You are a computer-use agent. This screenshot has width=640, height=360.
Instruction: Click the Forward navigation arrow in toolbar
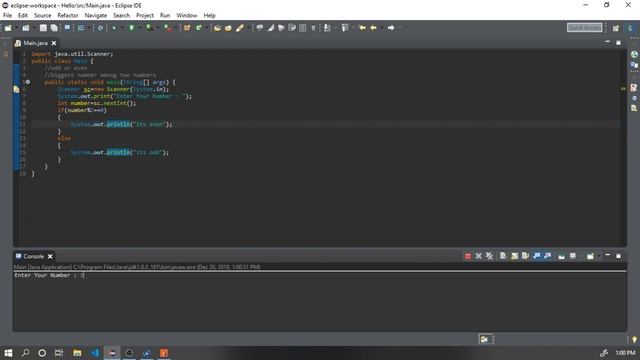391,28
